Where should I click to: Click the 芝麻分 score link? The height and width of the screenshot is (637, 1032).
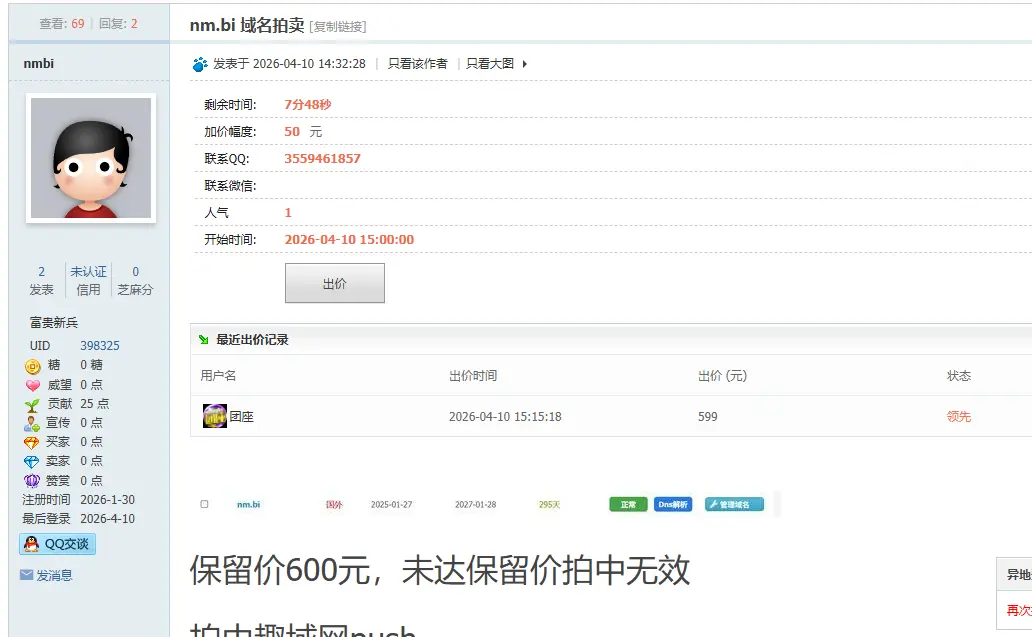tap(135, 280)
